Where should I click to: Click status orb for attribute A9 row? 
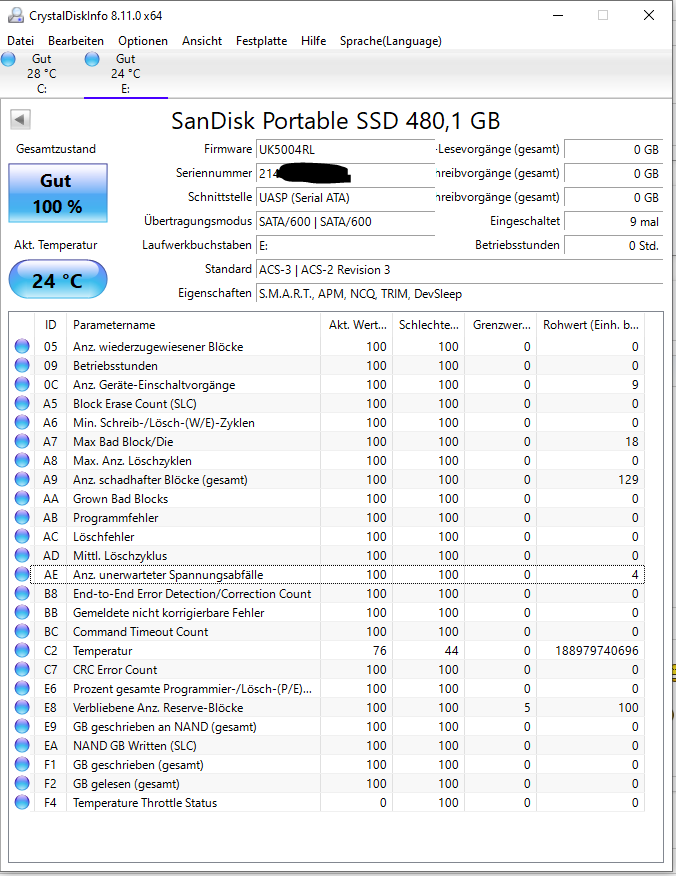(22, 479)
